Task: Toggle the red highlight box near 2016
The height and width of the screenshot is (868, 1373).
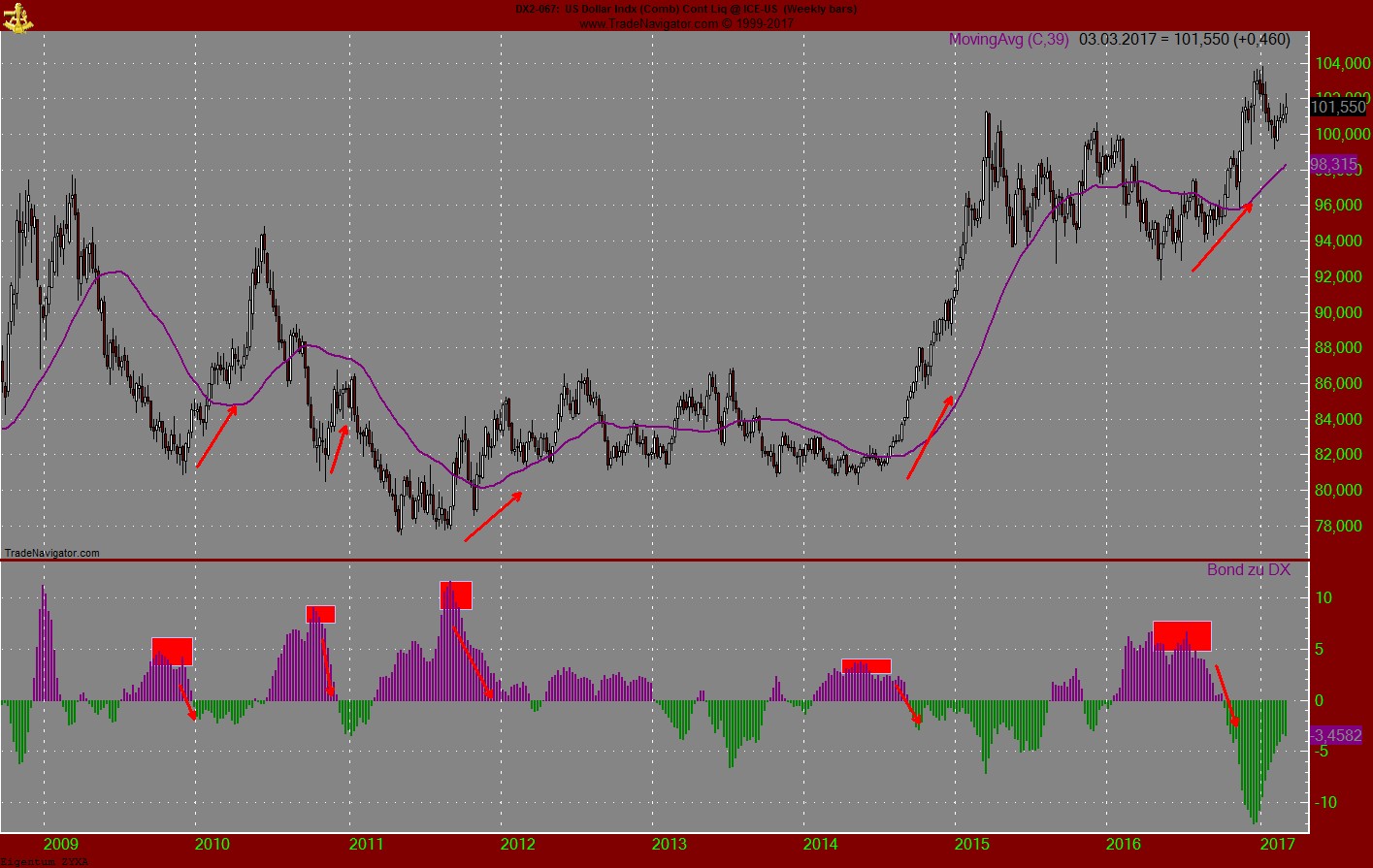Action: coord(1182,635)
